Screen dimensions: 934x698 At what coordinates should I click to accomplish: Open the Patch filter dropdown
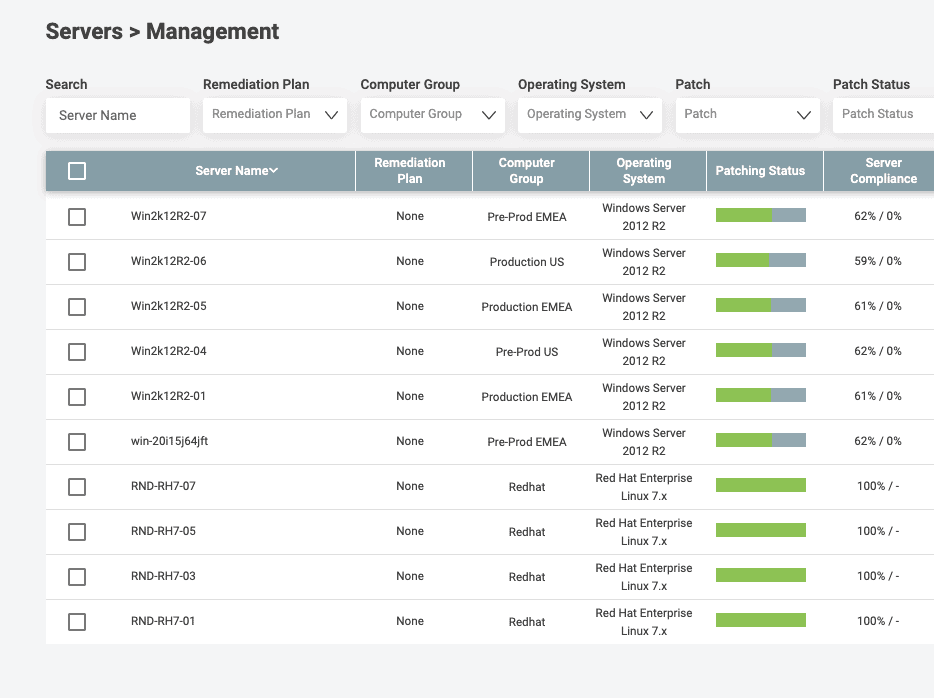pos(747,115)
